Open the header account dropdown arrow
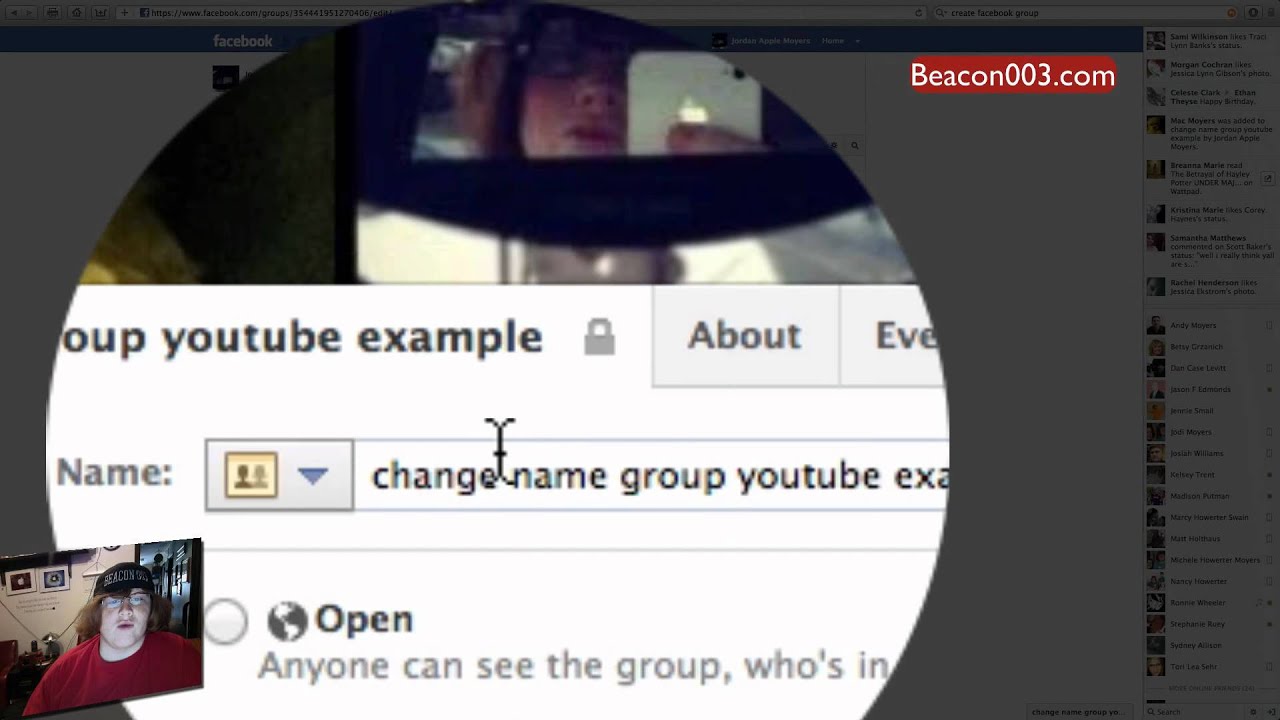Image resolution: width=1280 pixels, height=720 pixels. pos(857,41)
